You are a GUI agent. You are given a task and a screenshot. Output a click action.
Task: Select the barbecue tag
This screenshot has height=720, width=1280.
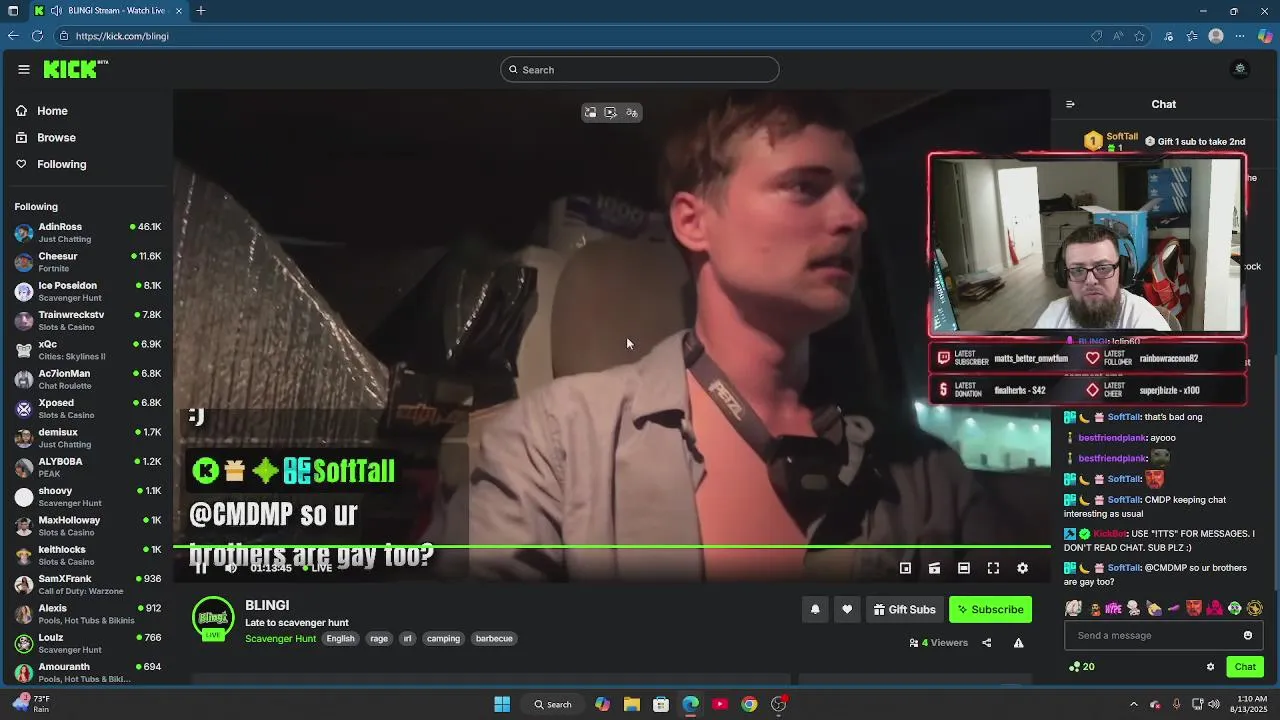[x=494, y=639]
